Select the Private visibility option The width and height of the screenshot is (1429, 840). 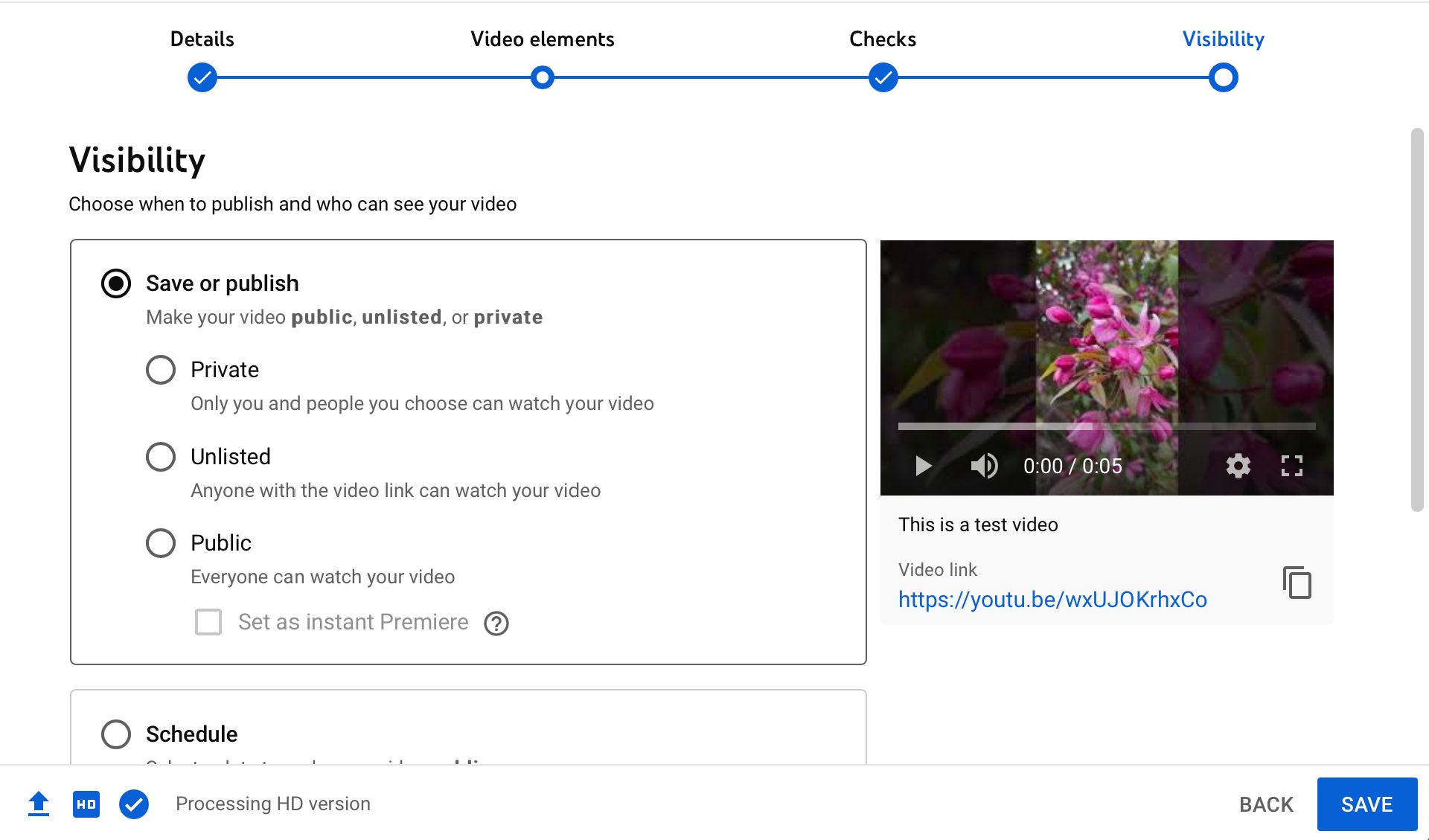pyautogui.click(x=161, y=370)
